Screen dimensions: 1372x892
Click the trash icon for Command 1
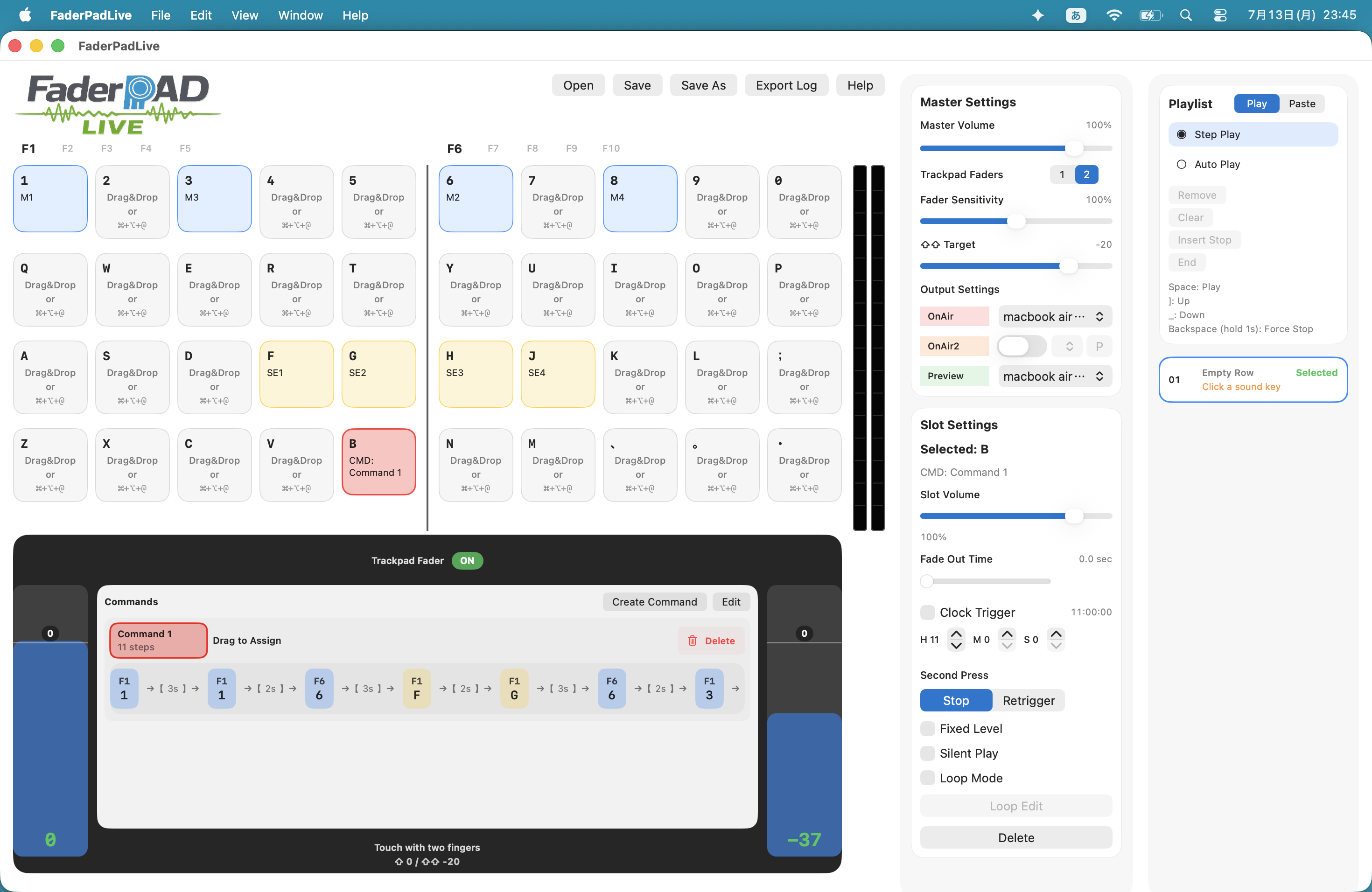693,640
